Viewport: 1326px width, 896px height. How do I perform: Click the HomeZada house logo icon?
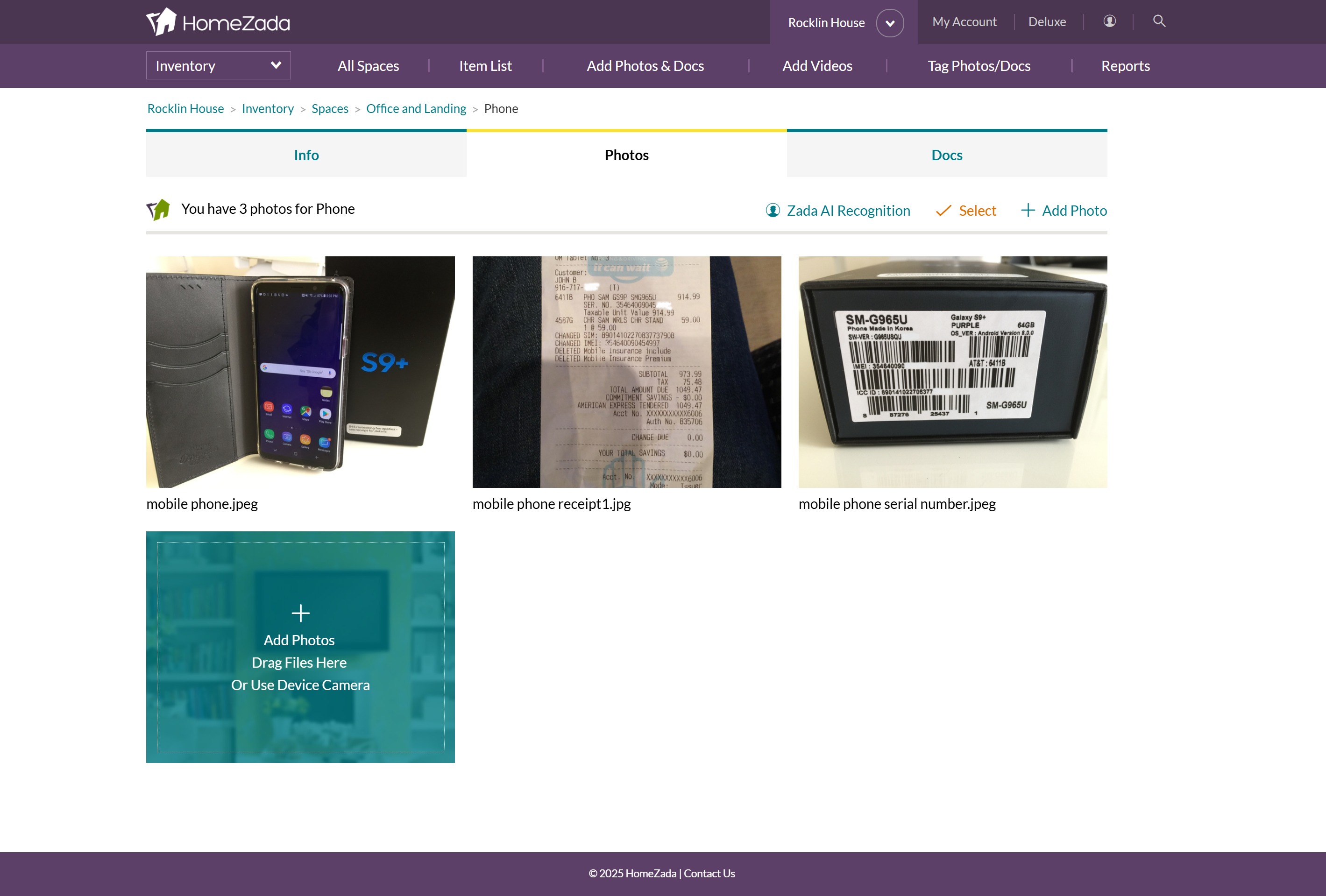tap(162, 21)
